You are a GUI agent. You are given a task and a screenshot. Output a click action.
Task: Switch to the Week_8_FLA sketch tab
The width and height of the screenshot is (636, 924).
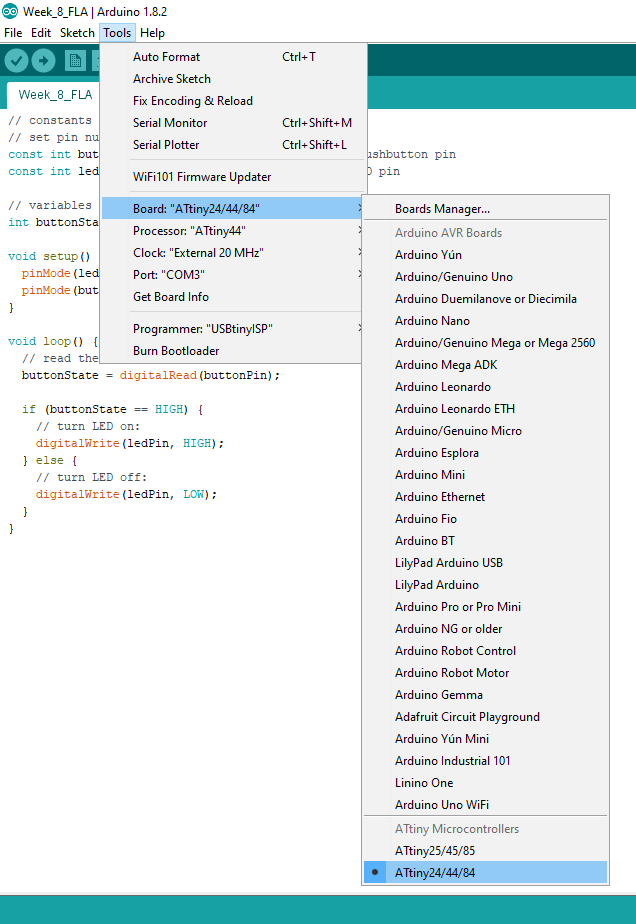(55, 95)
